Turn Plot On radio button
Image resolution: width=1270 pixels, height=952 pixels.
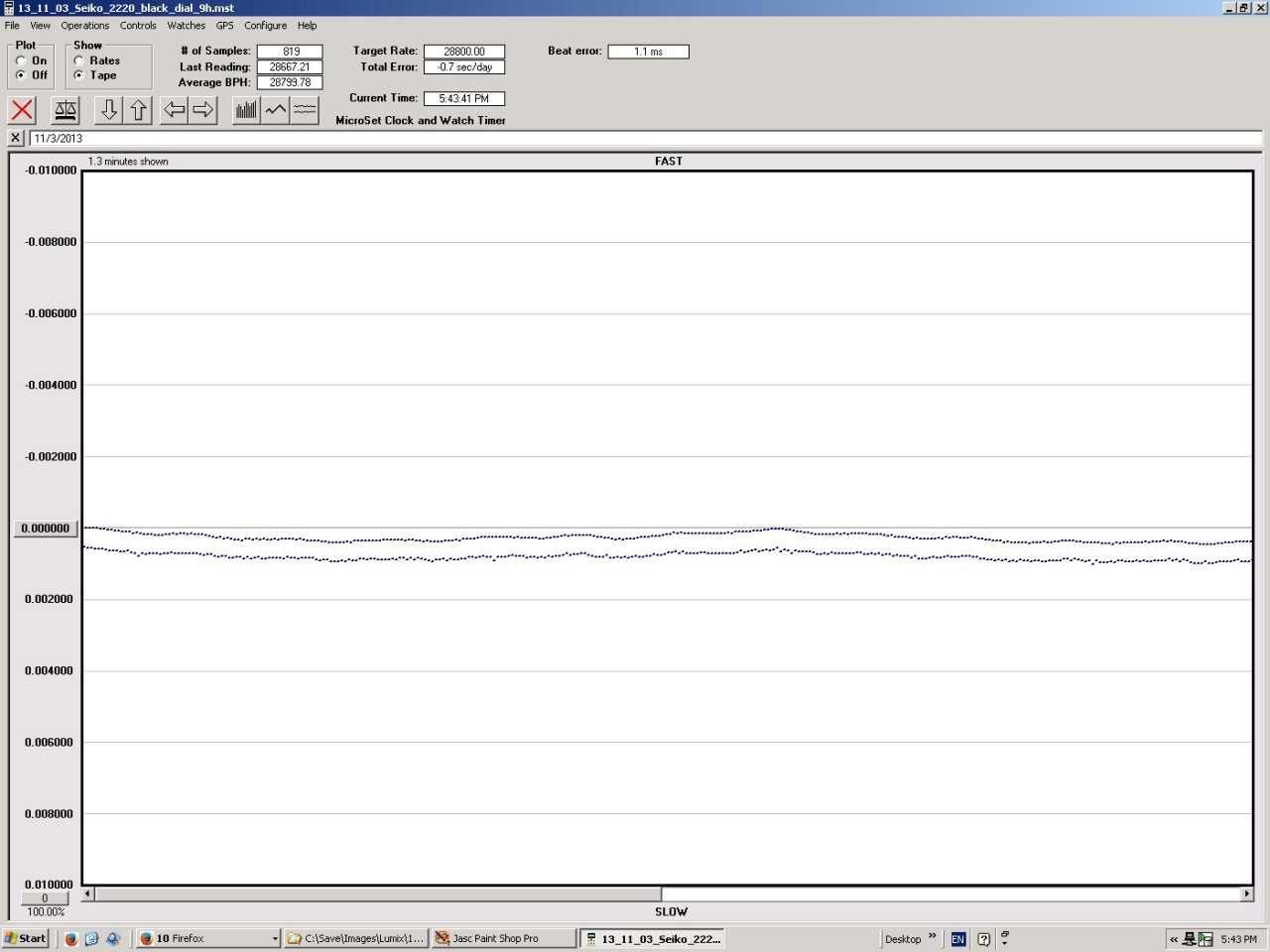[x=21, y=60]
